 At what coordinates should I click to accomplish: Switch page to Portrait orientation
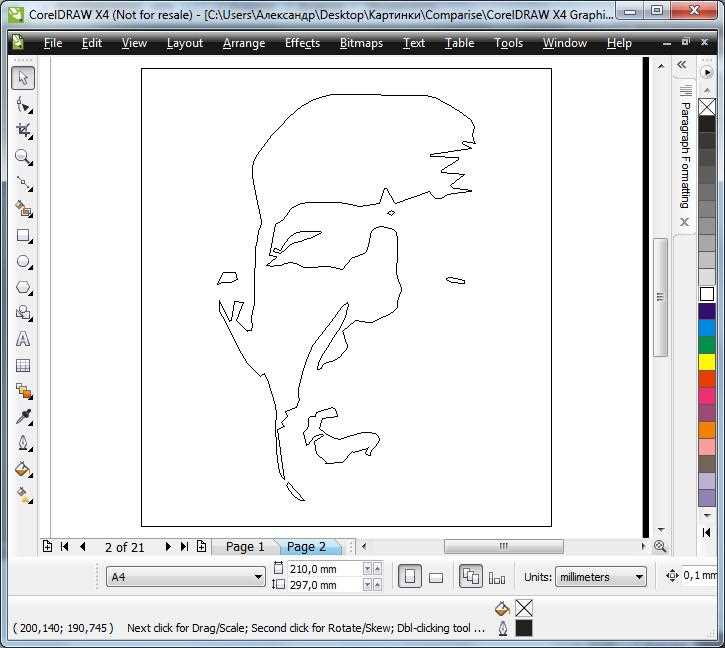point(410,576)
